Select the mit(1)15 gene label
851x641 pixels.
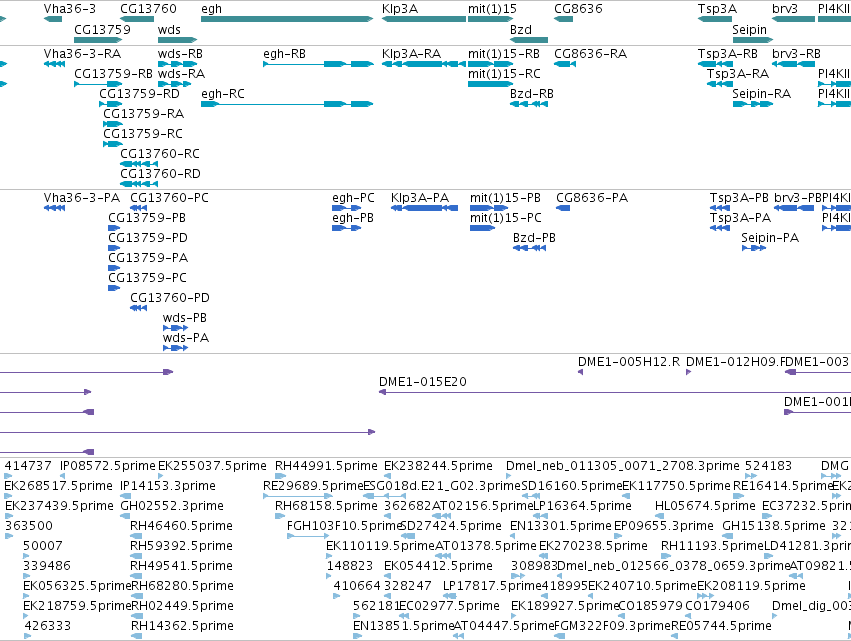[492, 9]
